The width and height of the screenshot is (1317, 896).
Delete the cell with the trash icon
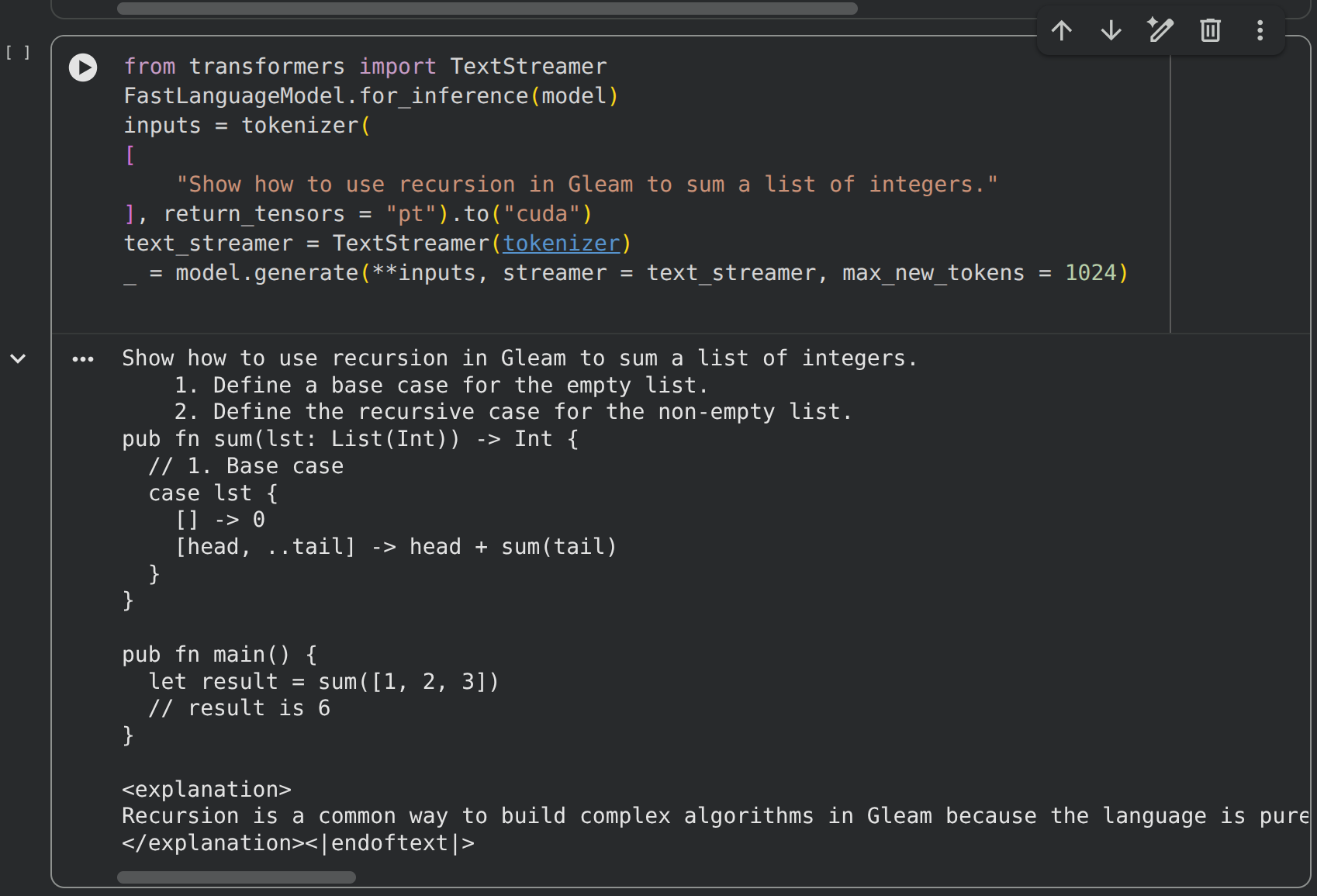(1210, 31)
